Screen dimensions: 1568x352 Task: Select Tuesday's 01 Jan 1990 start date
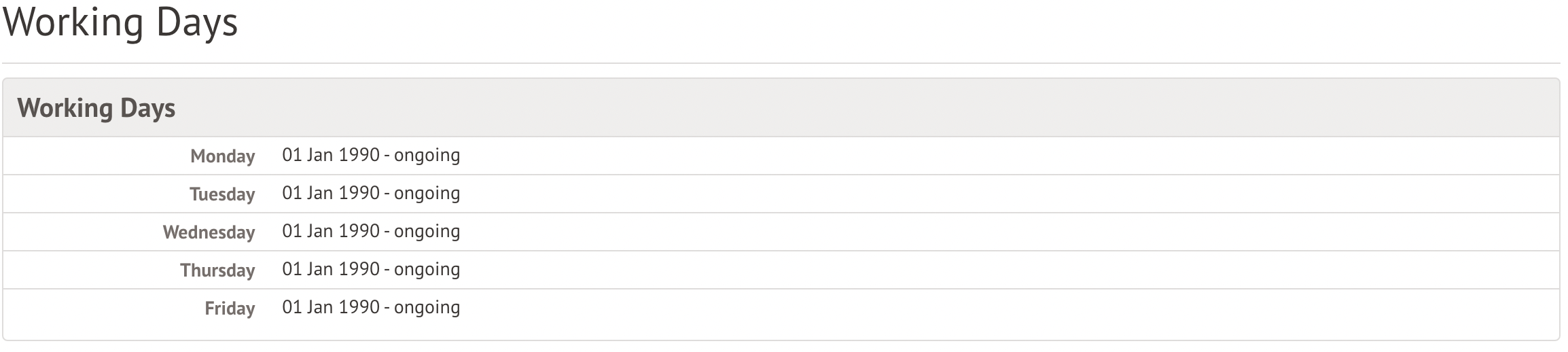pos(330,193)
